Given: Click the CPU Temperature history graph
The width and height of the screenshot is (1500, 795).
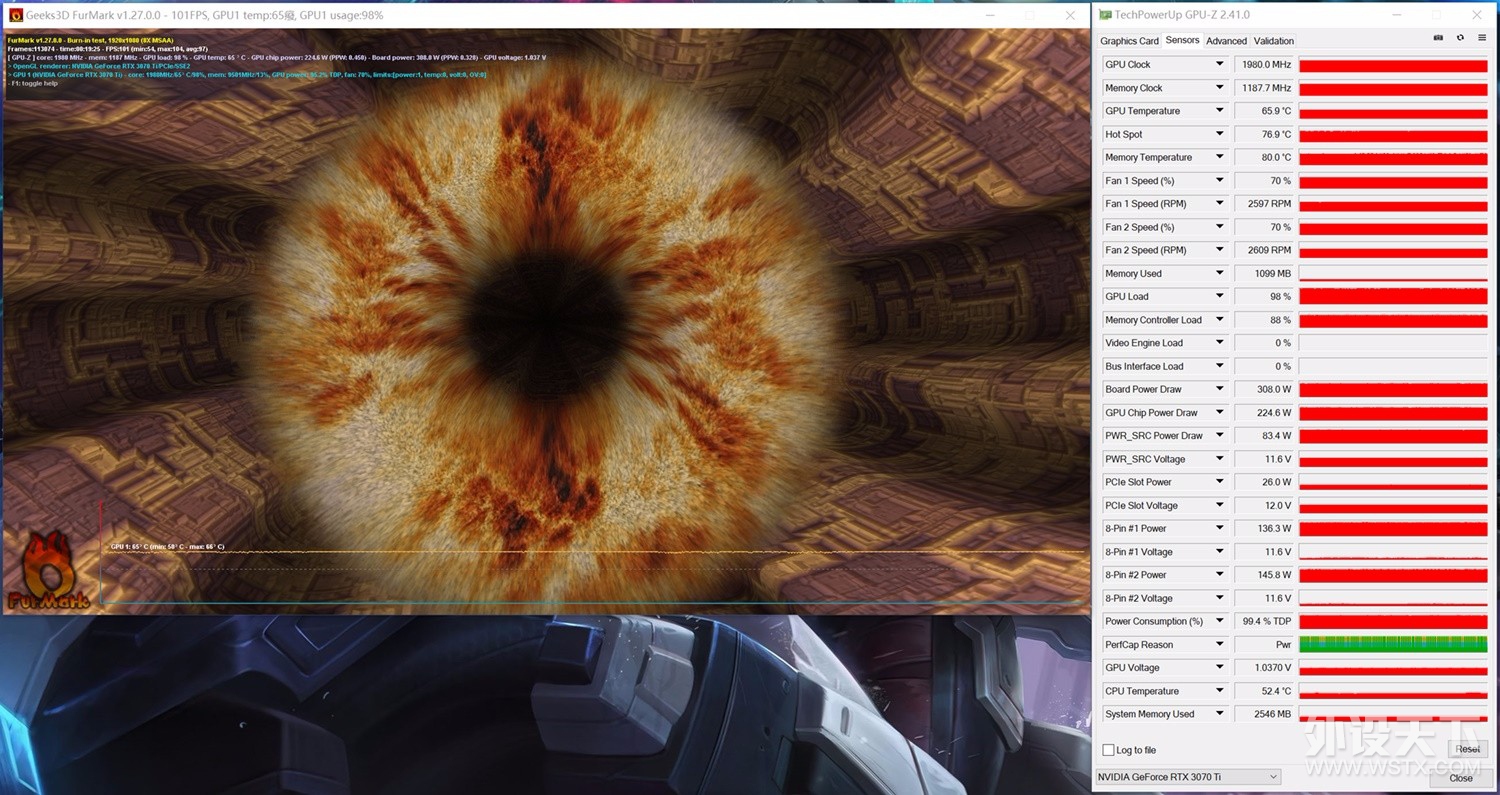Looking at the screenshot, I should pyautogui.click(x=1393, y=690).
